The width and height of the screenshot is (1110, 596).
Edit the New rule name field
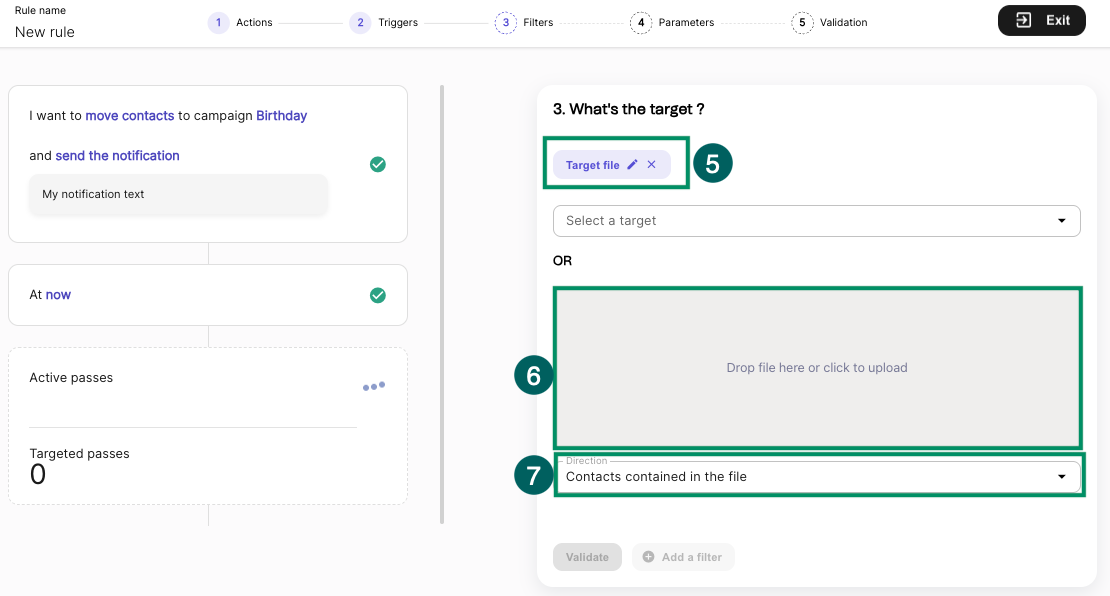45,32
